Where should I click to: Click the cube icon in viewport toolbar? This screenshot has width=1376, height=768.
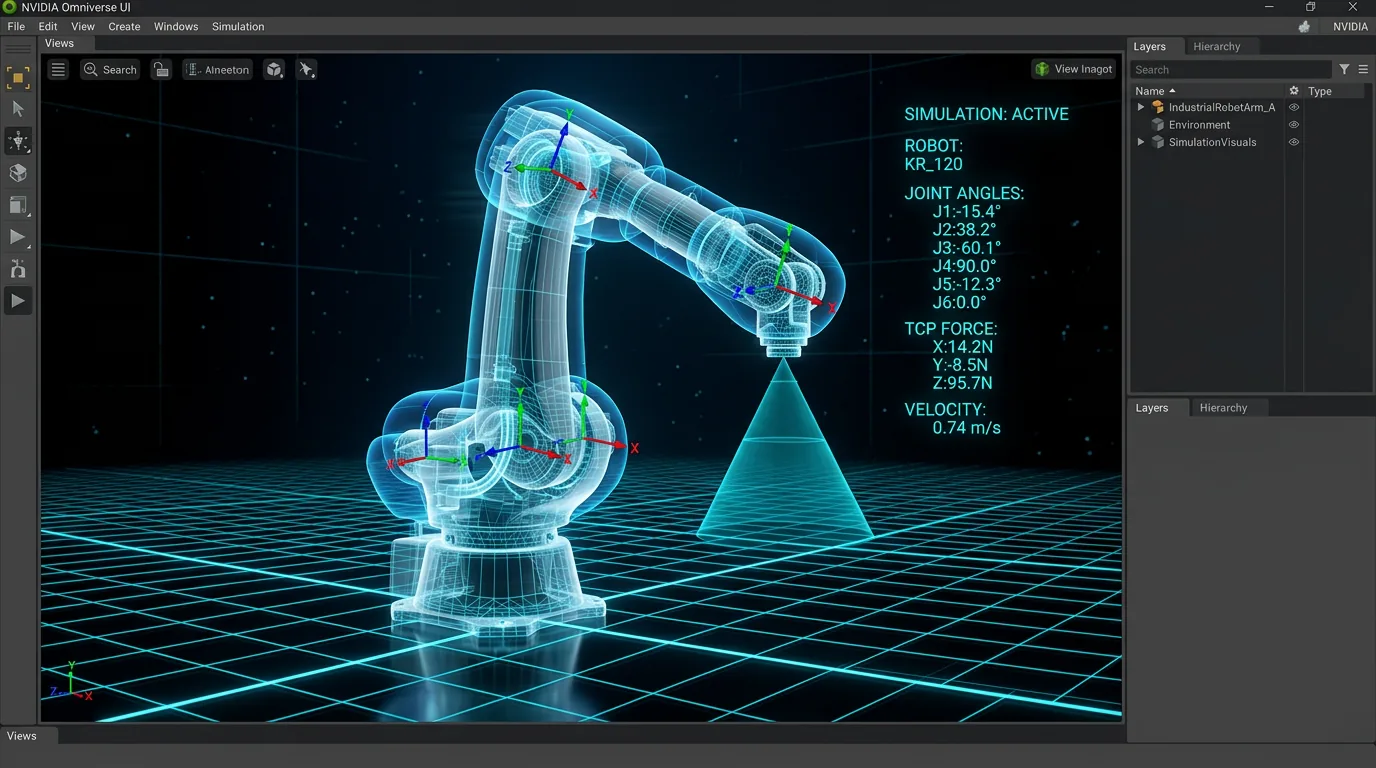tap(274, 70)
